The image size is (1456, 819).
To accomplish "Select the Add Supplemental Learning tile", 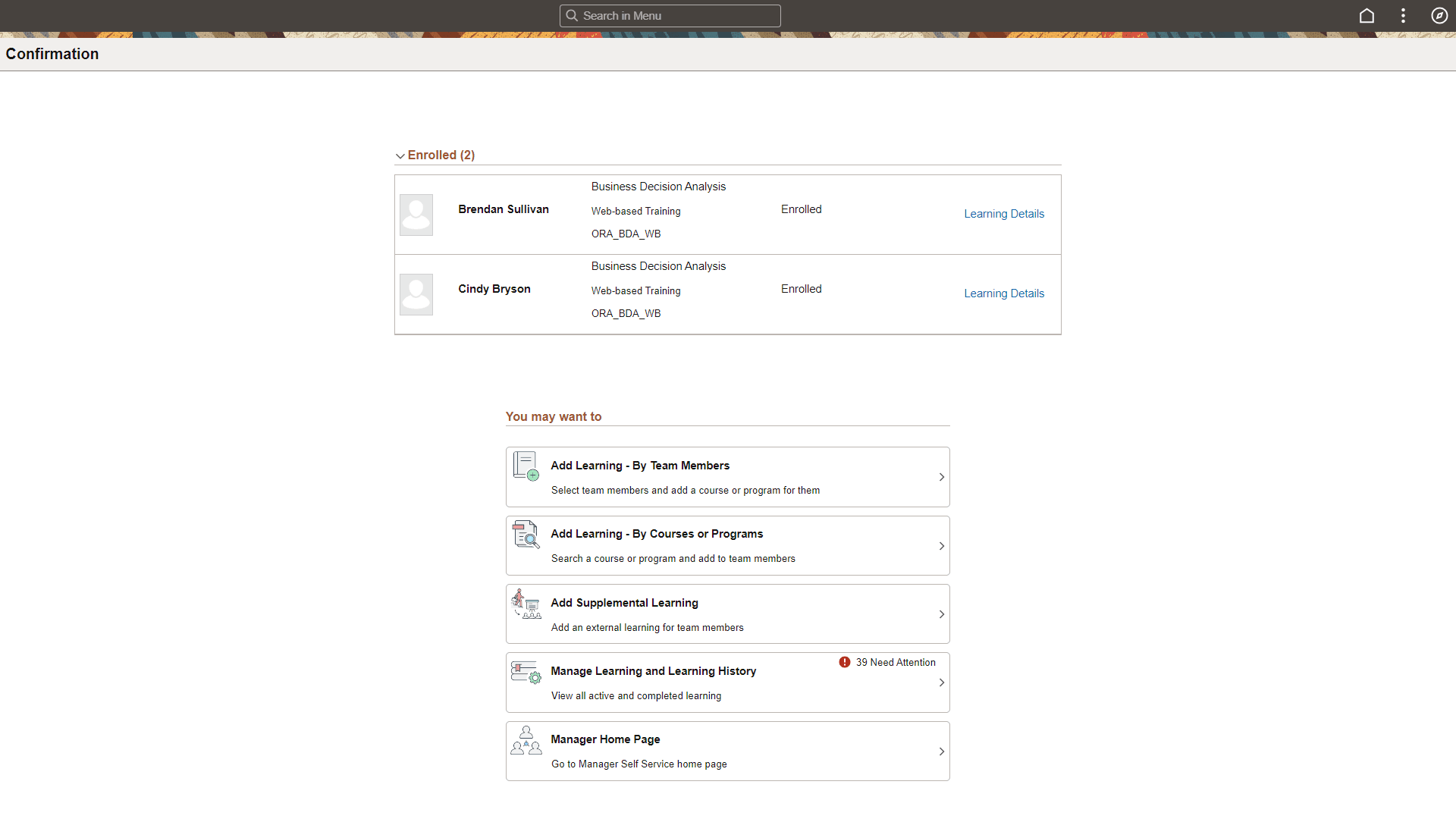I will (x=727, y=613).
